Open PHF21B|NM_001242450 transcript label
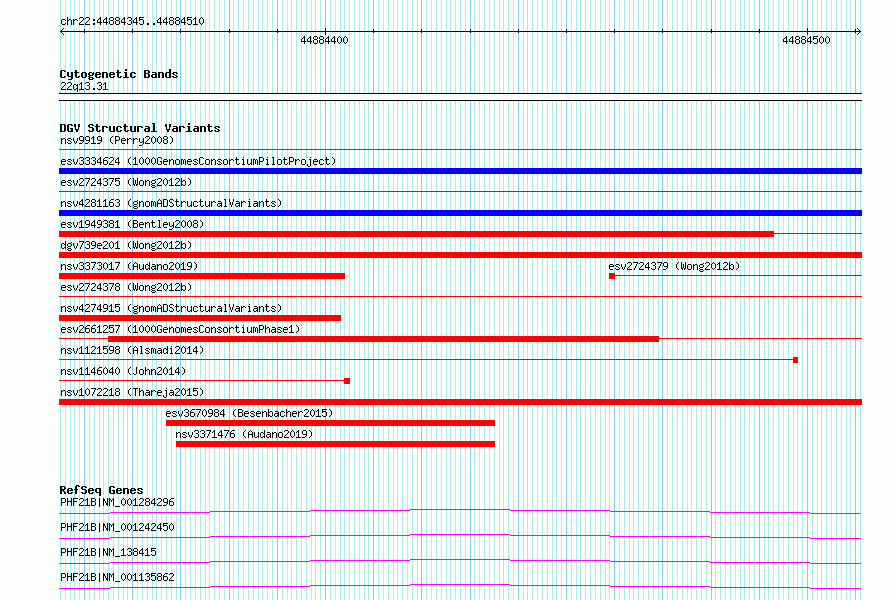 click(x=117, y=527)
